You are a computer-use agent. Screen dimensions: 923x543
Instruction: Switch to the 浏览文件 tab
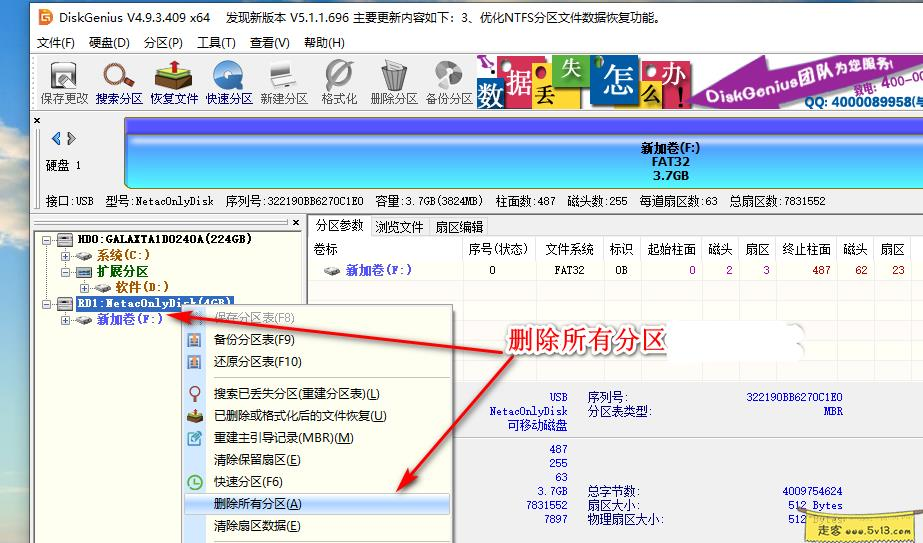pos(399,227)
